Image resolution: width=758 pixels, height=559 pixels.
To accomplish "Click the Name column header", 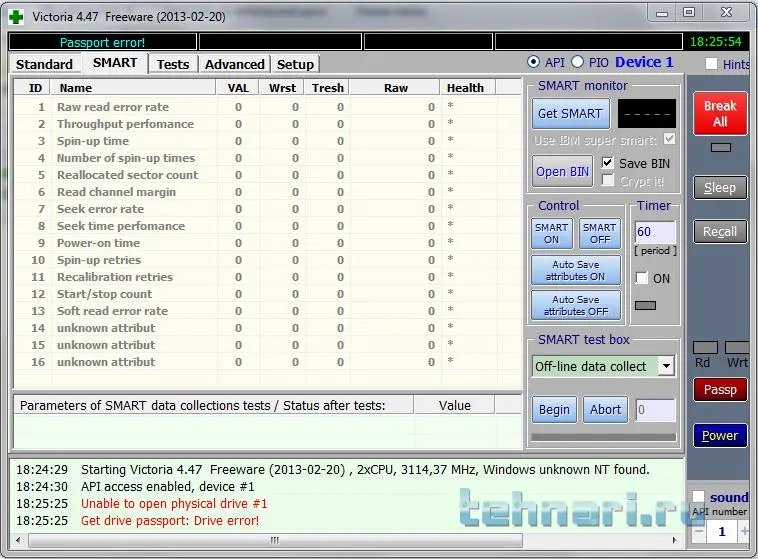I will coord(133,88).
